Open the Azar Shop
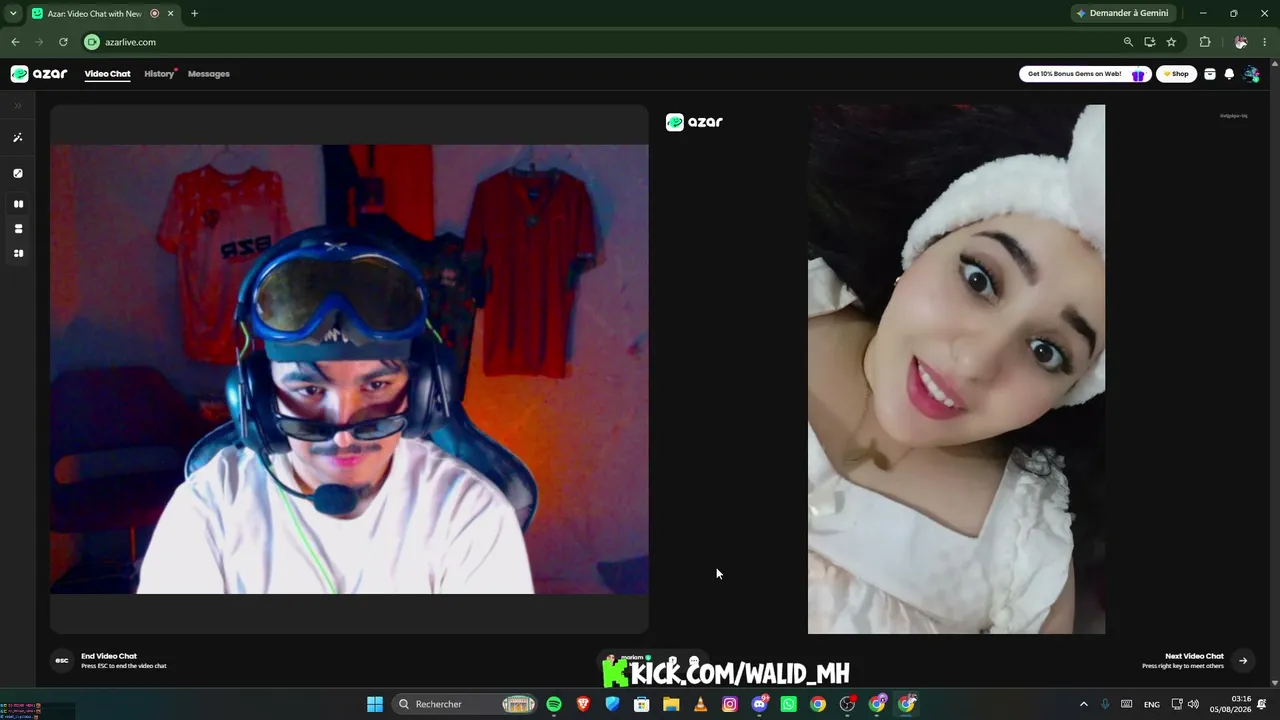1280x720 pixels. [x=1176, y=74]
